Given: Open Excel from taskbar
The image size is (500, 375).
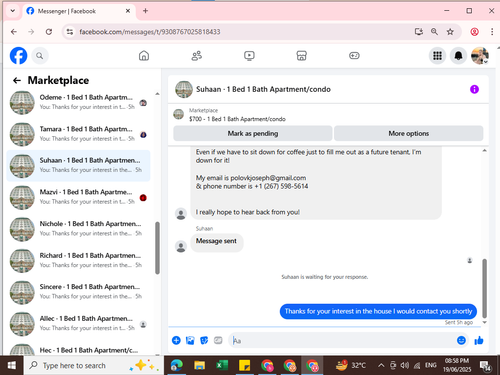Looking at the screenshot, I should [x=222, y=366].
